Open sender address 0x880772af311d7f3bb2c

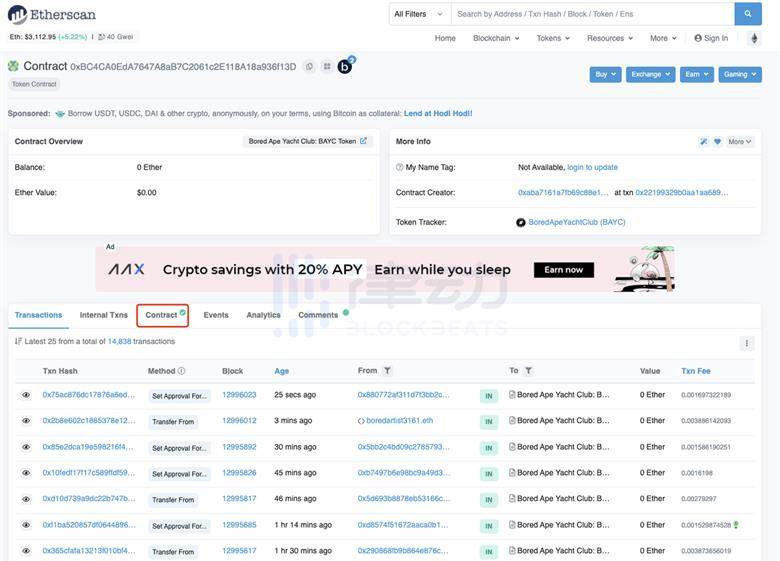pos(403,395)
